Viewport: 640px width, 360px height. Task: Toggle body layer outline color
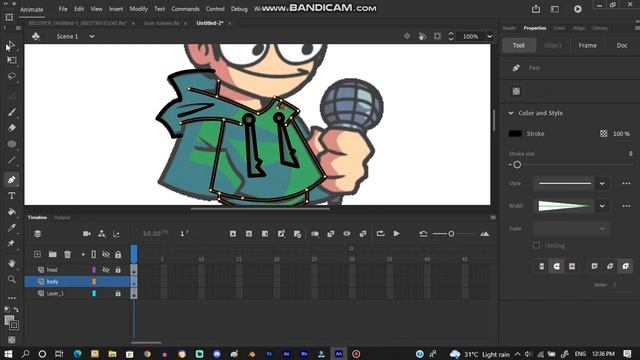tap(94, 282)
